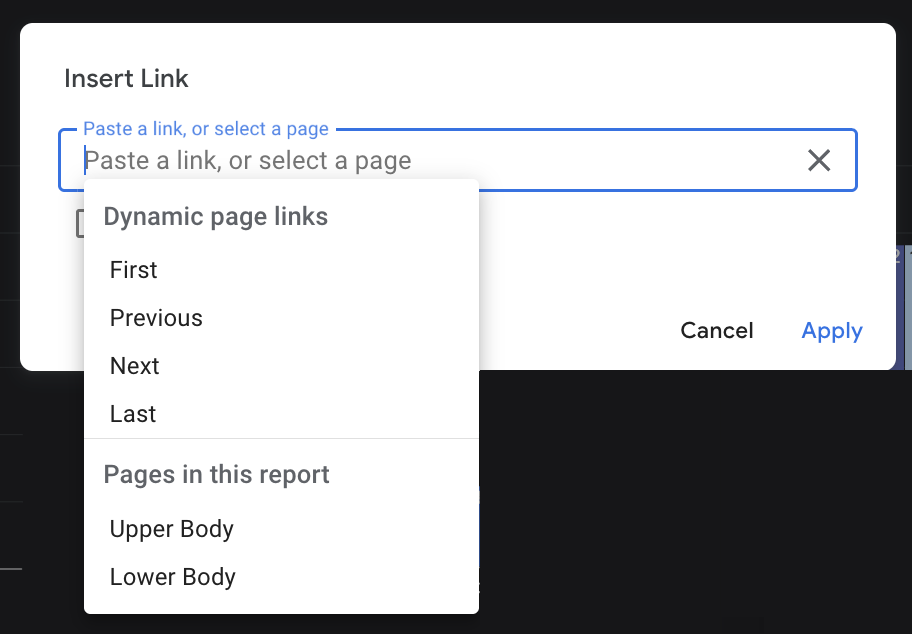912x634 pixels.
Task: Click the divider line between dropdown sections
Action: tap(281, 438)
